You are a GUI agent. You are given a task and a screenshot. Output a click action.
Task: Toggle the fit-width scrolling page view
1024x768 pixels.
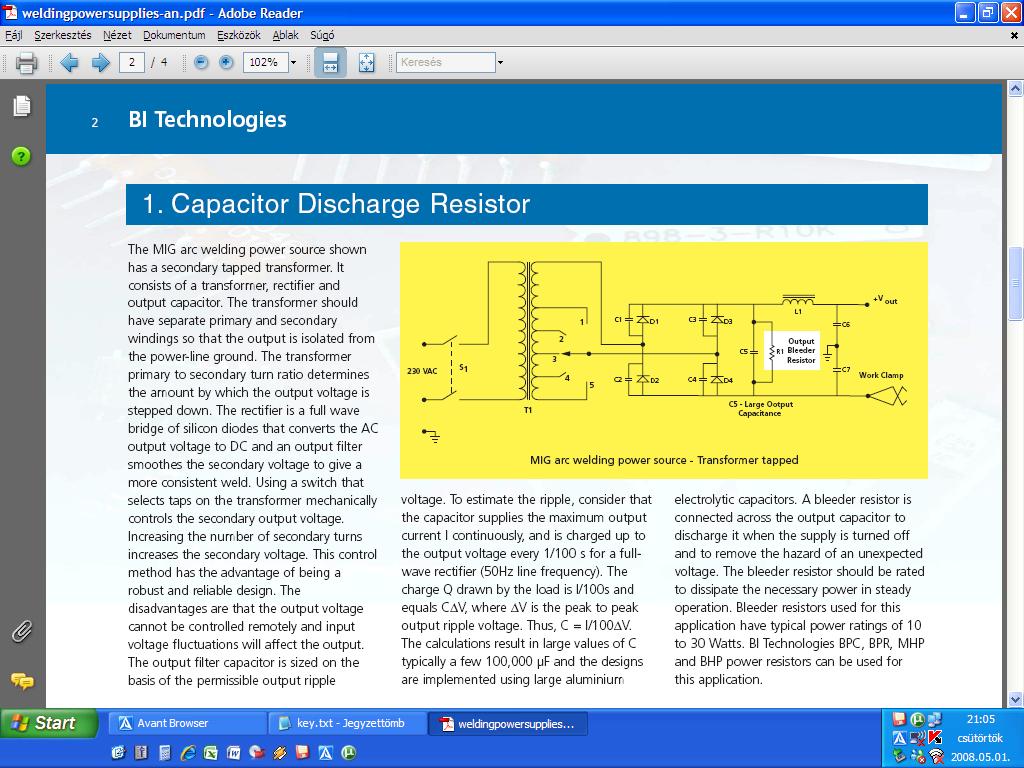pyautogui.click(x=330, y=63)
